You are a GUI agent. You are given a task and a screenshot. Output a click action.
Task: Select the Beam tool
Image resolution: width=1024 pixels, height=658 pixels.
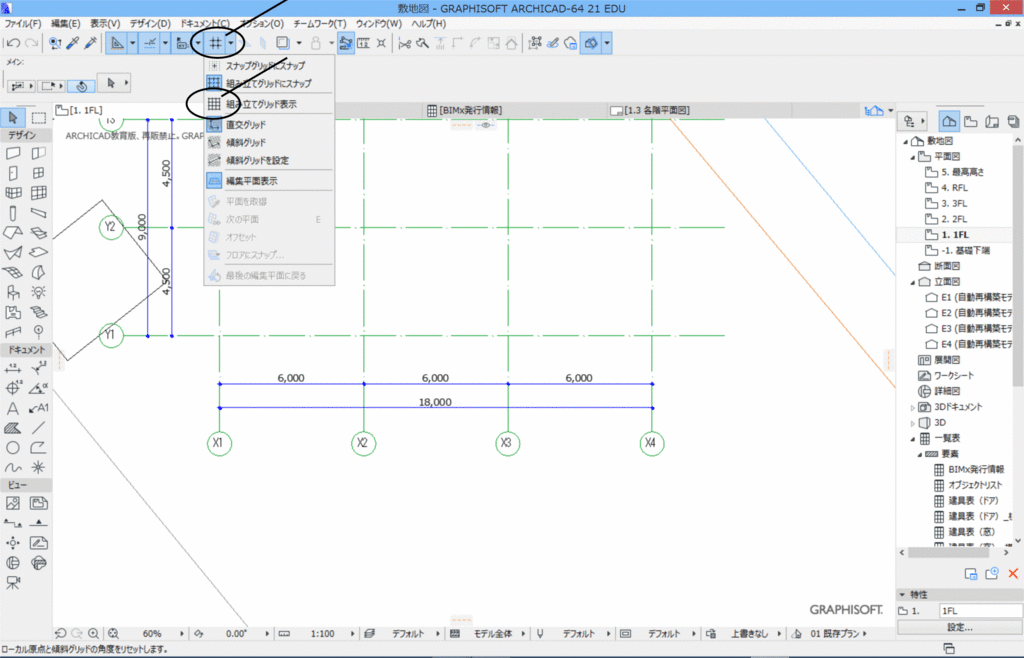[x=39, y=213]
